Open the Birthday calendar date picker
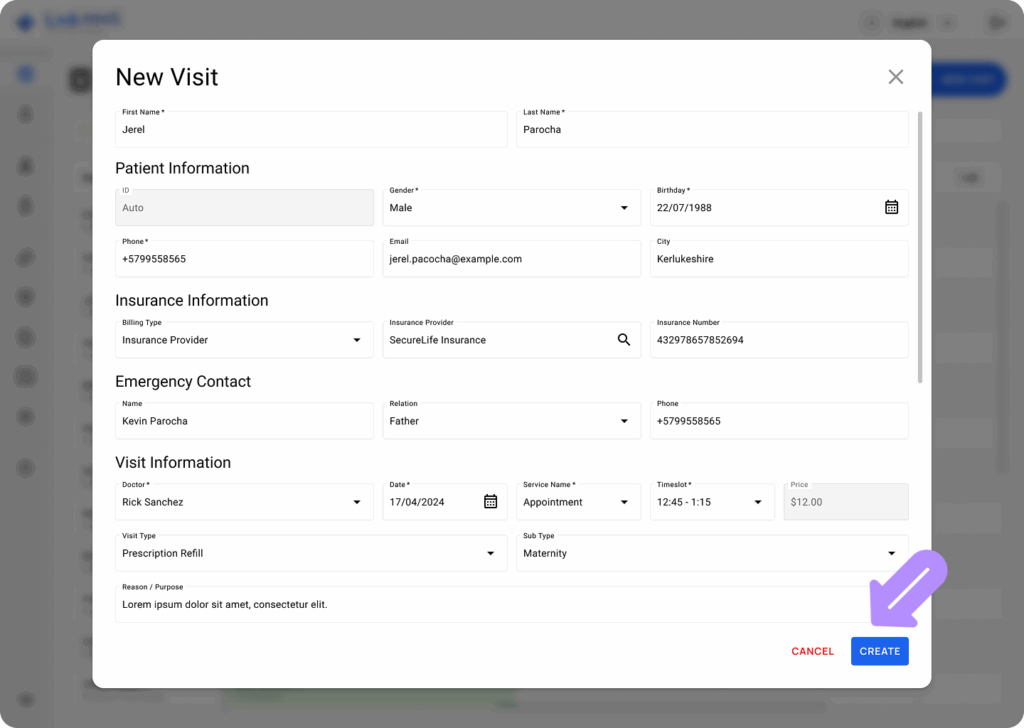The height and width of the screenshot is (728, 1024). tap(891, 207)
